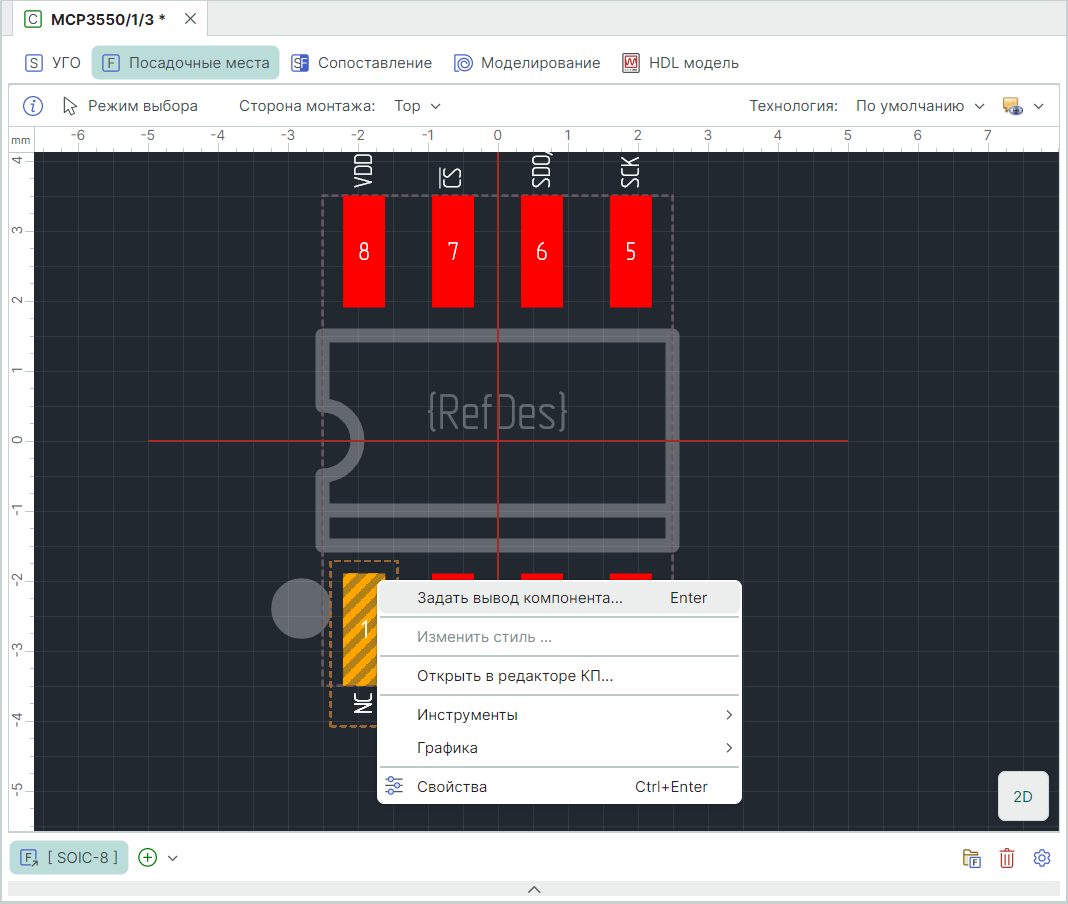Open the Технология По умолчанию dropdown
1068x904 pixels.
pyautogui.click(x=920, y=106)
